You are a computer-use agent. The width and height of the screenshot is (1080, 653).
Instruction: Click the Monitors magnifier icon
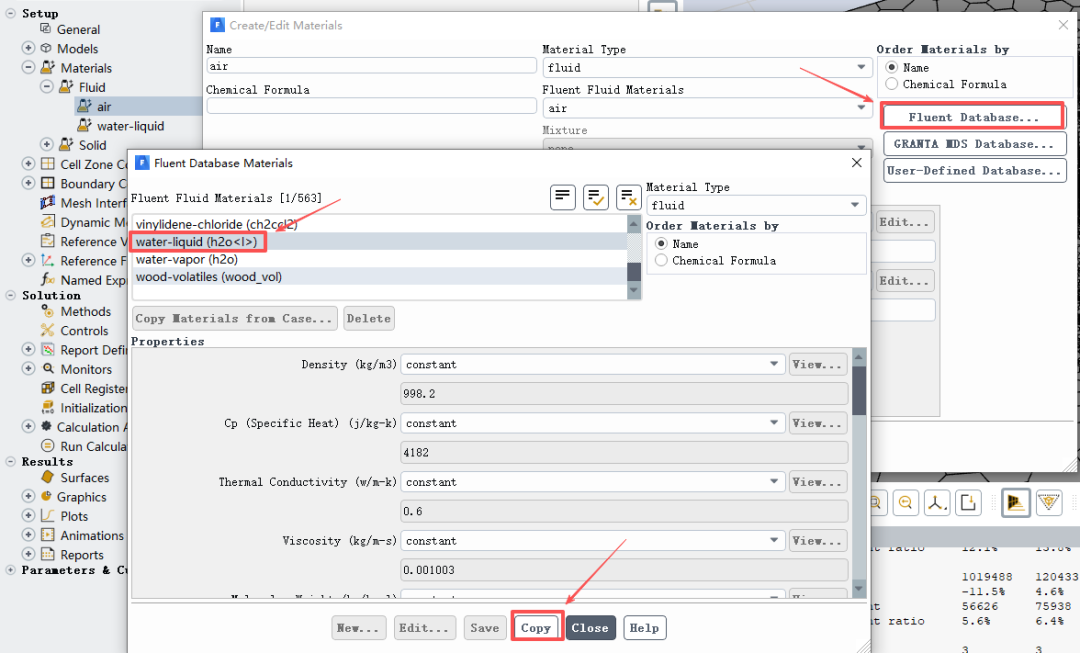(x=48, y=369)
